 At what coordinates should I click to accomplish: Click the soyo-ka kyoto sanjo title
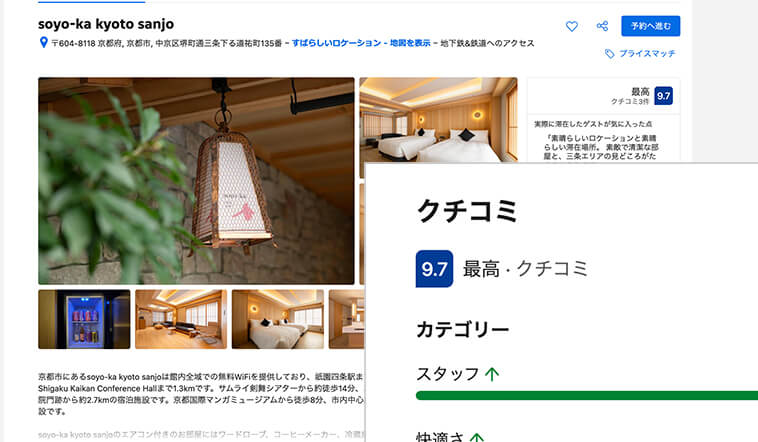[x=106, y=24]
